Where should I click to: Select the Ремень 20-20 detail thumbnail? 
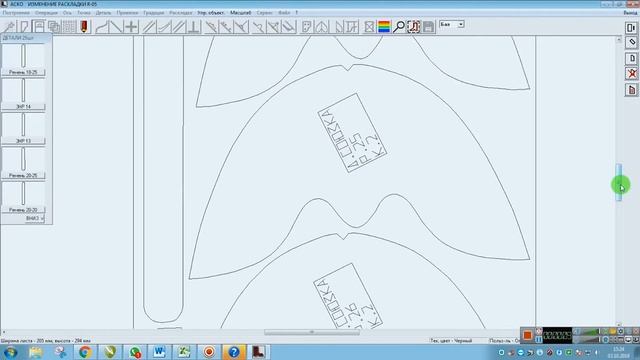pyautogui.click(x=23, y=197)
